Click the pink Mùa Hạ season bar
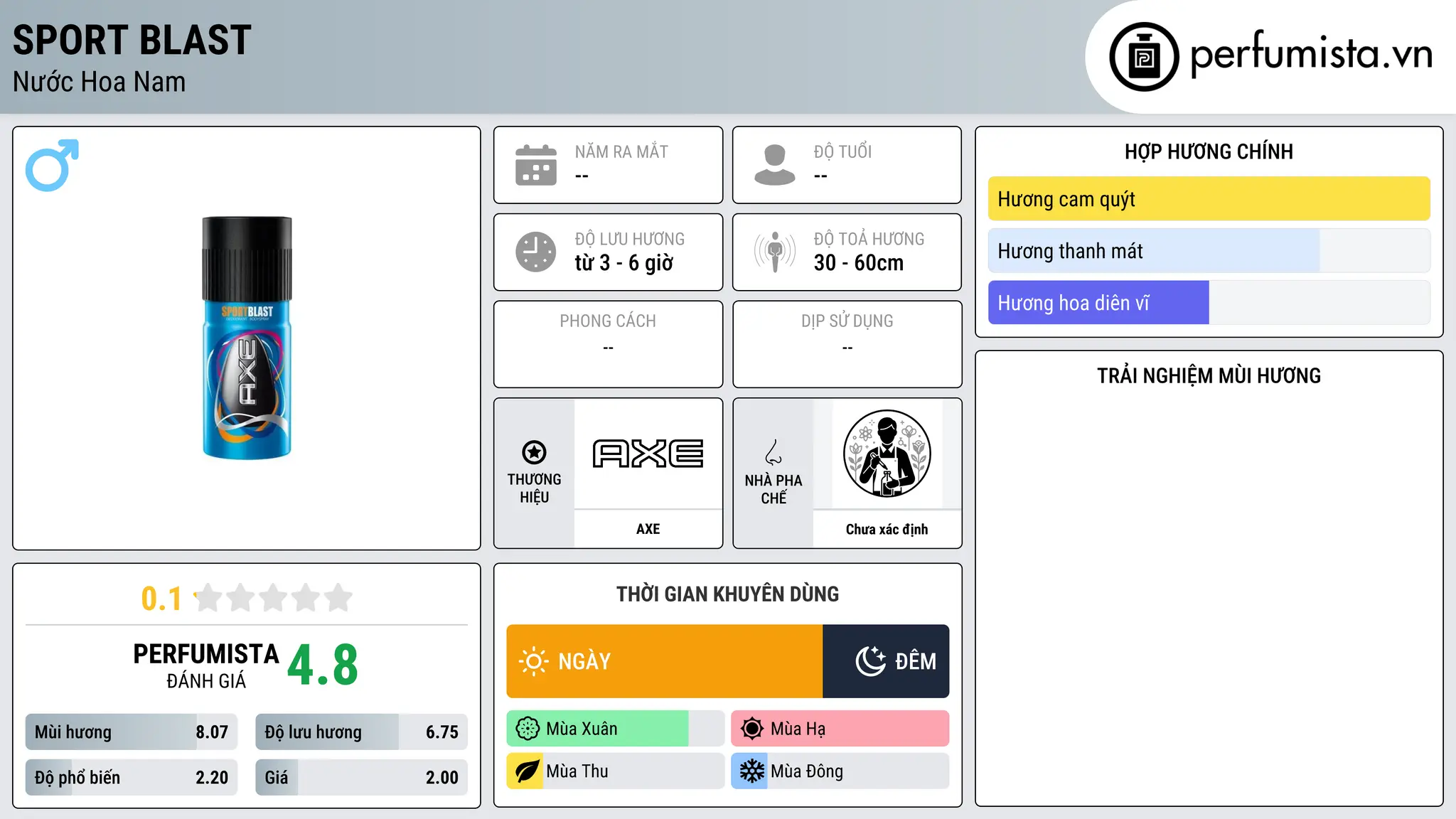The width and height of the screenshot is (1456, 819). pyautogui.click(x=840, y=729)
